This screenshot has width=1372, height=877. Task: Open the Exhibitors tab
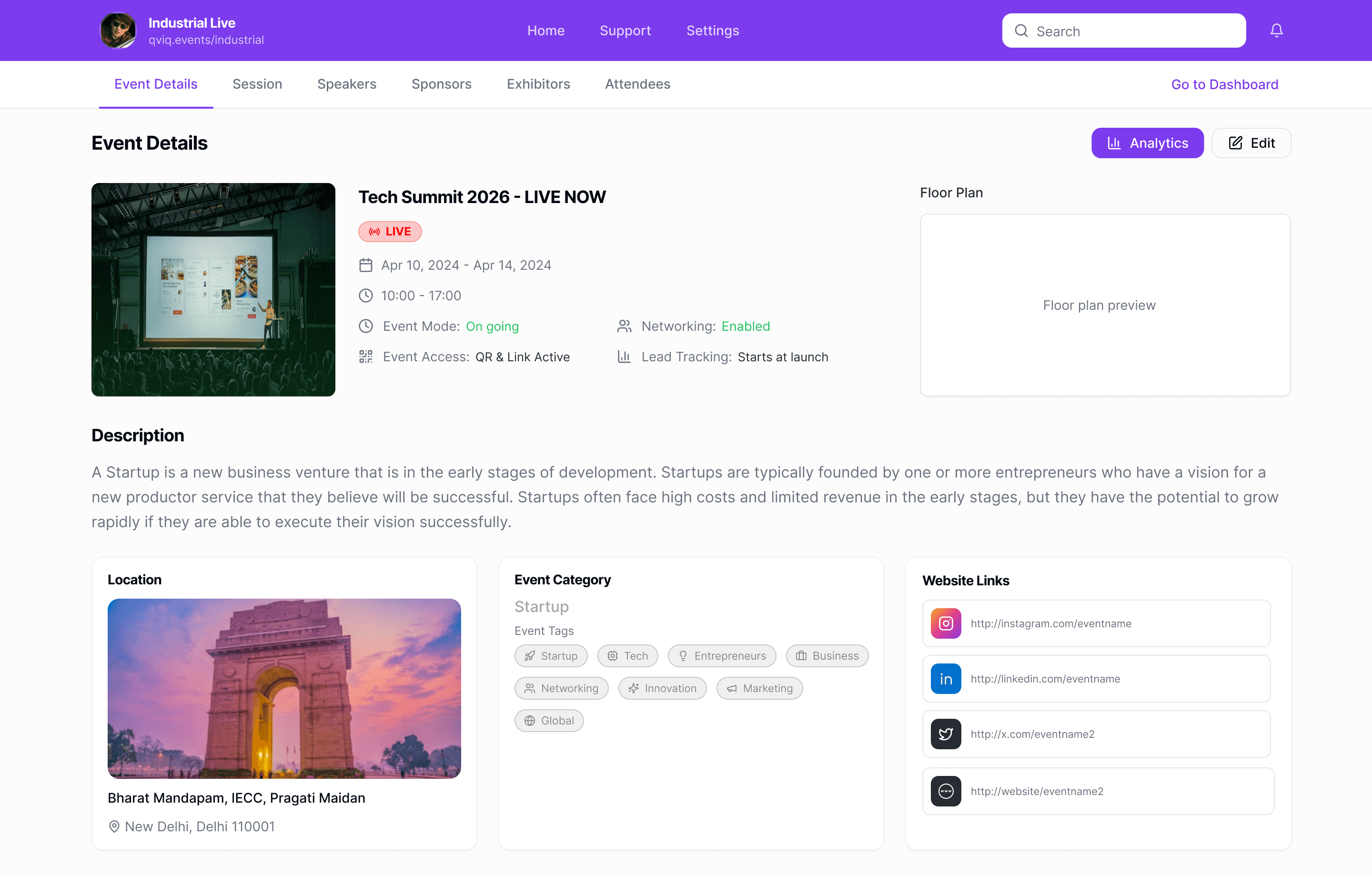[538, 84]
